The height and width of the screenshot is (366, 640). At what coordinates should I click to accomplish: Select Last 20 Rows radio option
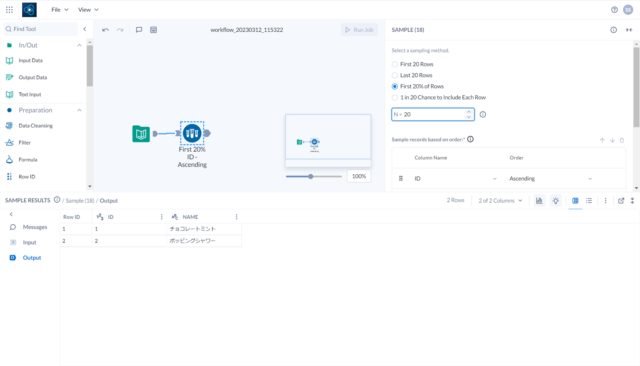(x=395, y=75)
